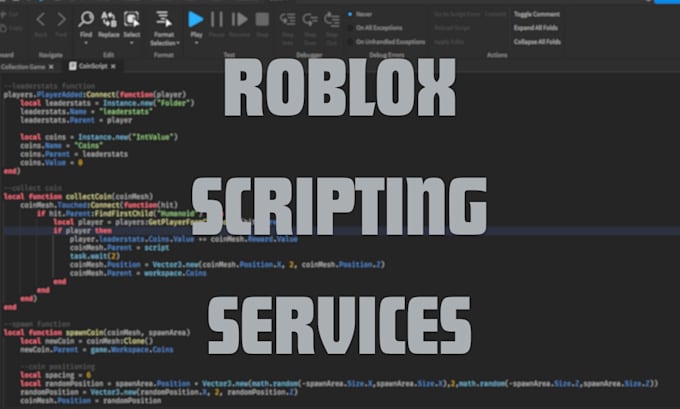The height and width of the screenshot is (409, 680).
Task: Click the Stop square icon
Action: (x=262, y=20)
